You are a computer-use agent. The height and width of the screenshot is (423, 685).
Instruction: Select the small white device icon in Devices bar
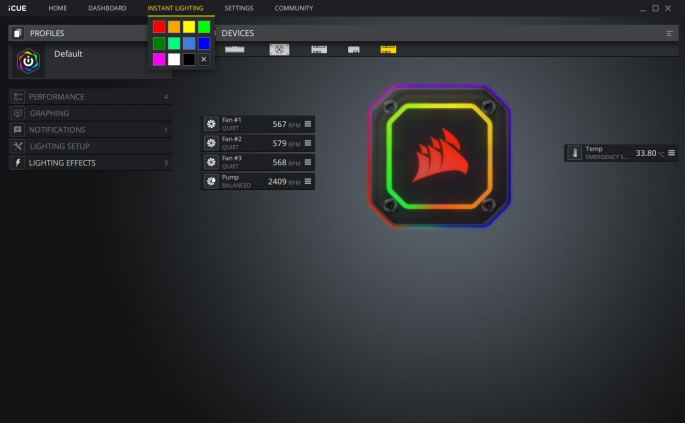point(354,50)
